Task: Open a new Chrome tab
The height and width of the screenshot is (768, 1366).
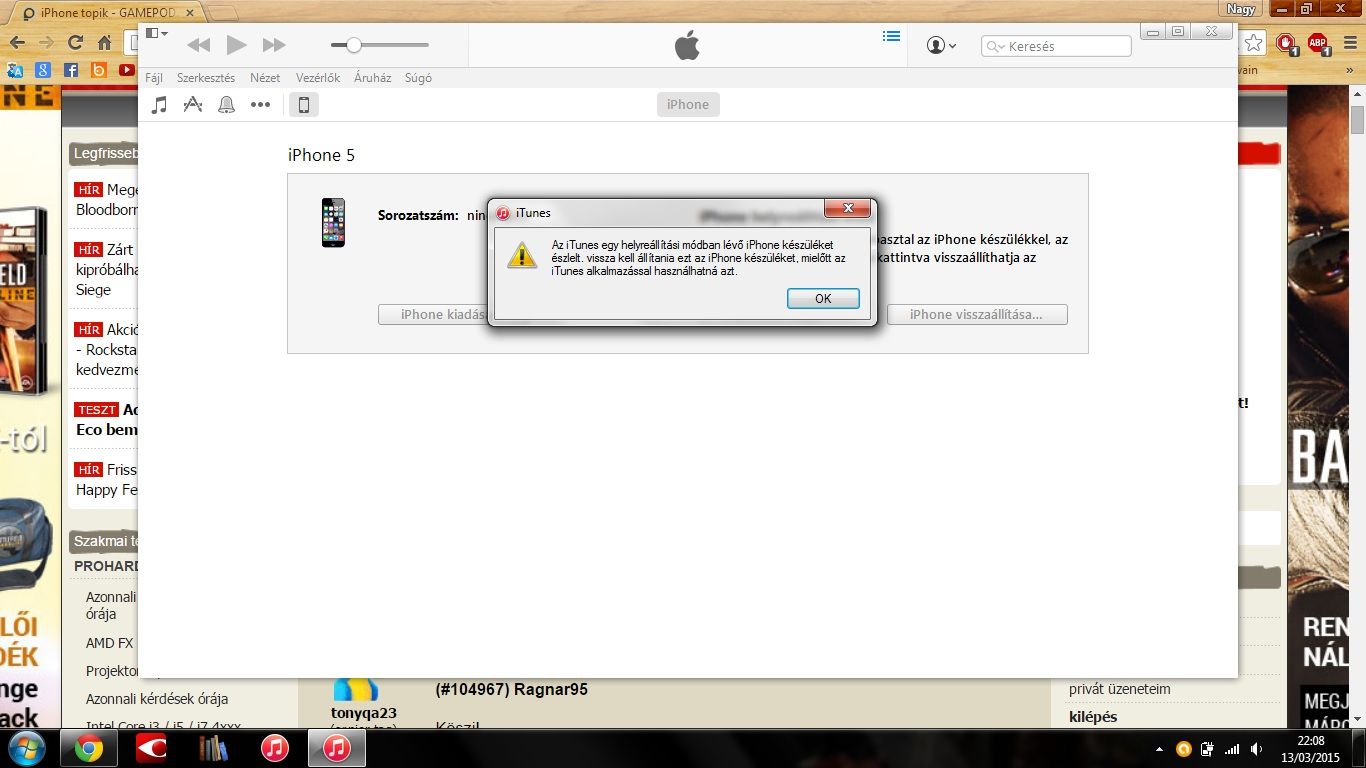Action: pos(223,13)
